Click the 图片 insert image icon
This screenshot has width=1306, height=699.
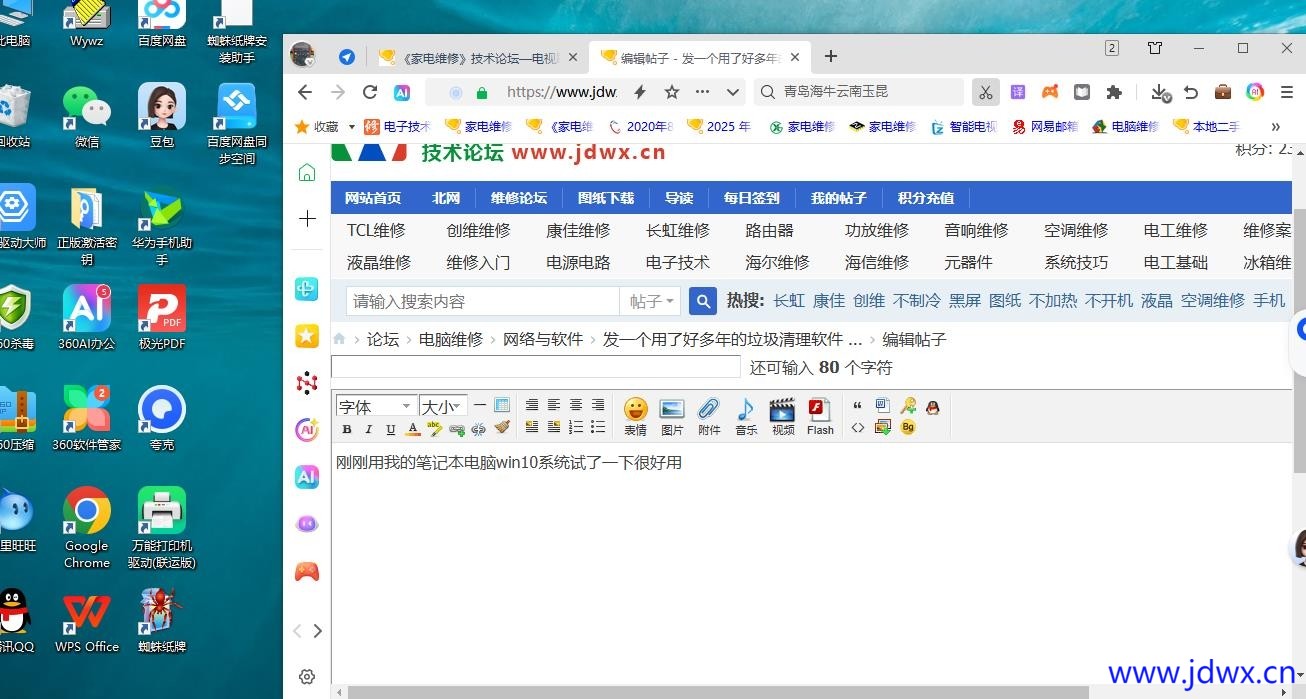click(672, 414)
